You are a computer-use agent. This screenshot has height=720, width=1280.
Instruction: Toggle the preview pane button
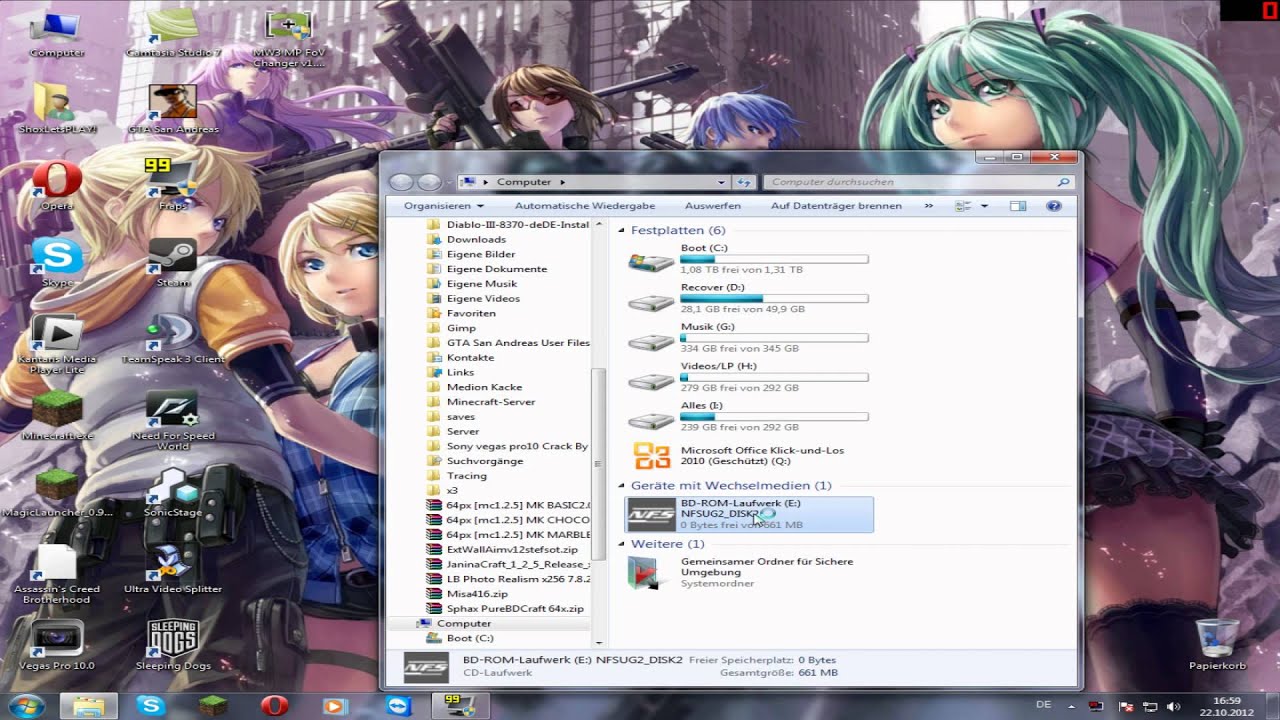point(1018,206)
